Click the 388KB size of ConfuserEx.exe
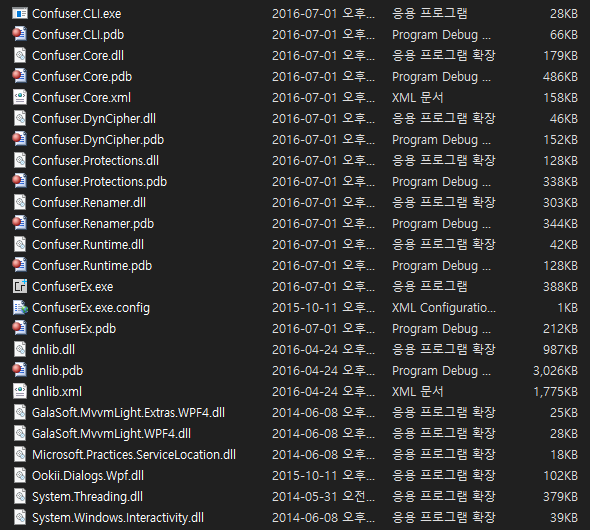Screen dimensions: 590x530 click(560, 287)
